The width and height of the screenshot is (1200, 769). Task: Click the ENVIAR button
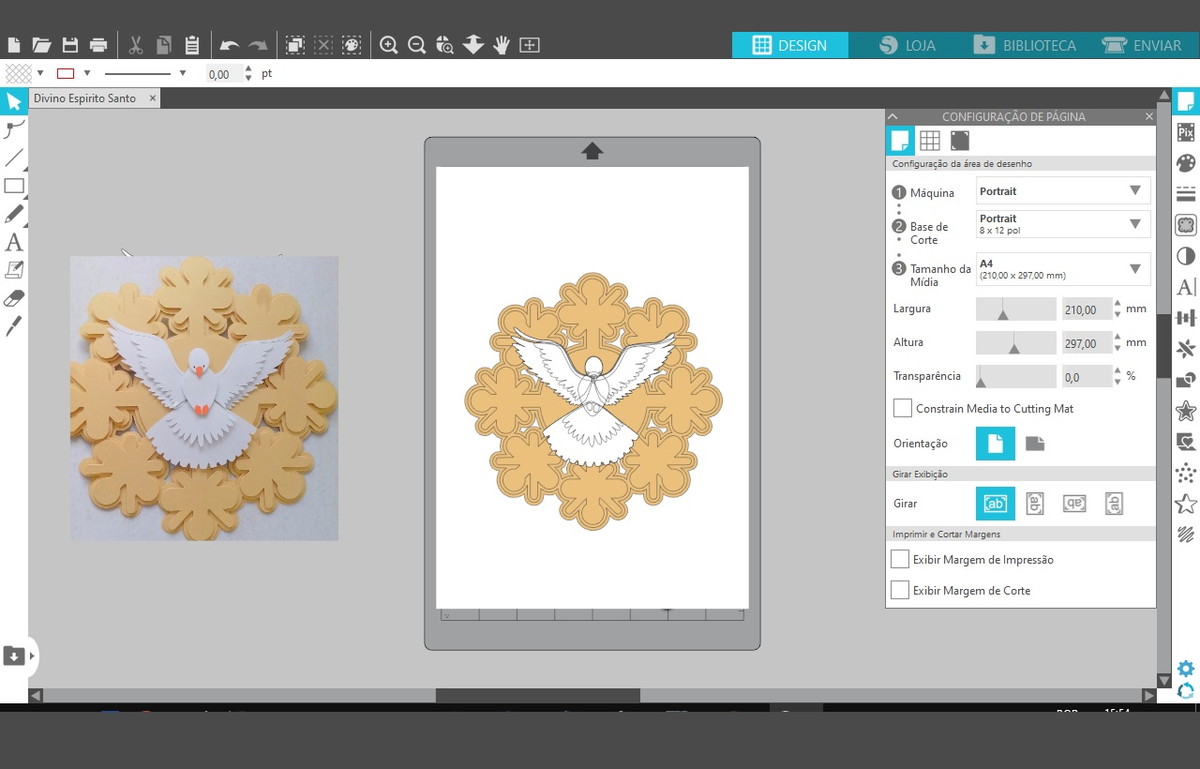1142,45
